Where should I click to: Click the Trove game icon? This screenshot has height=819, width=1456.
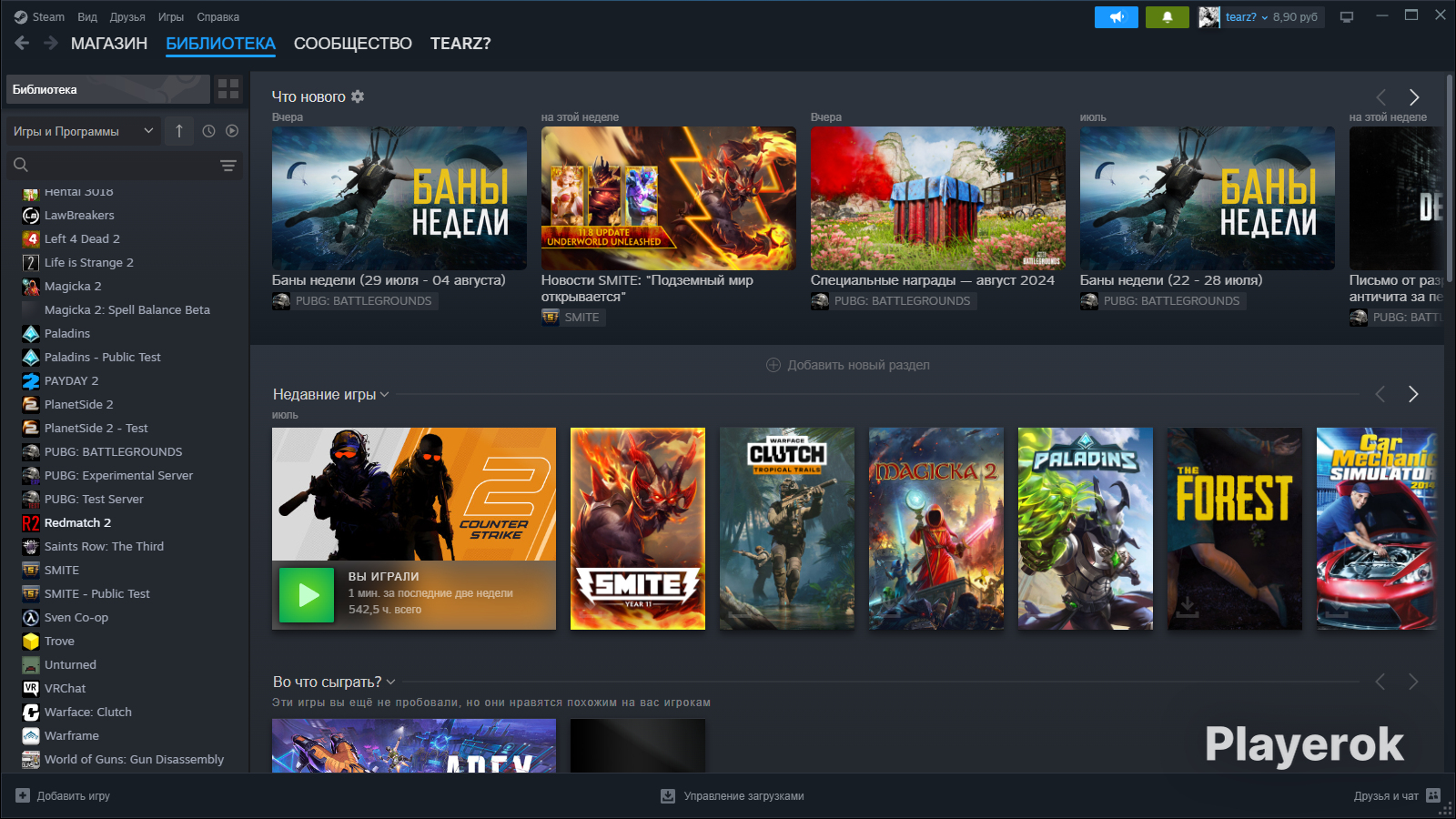coord(31,642)
